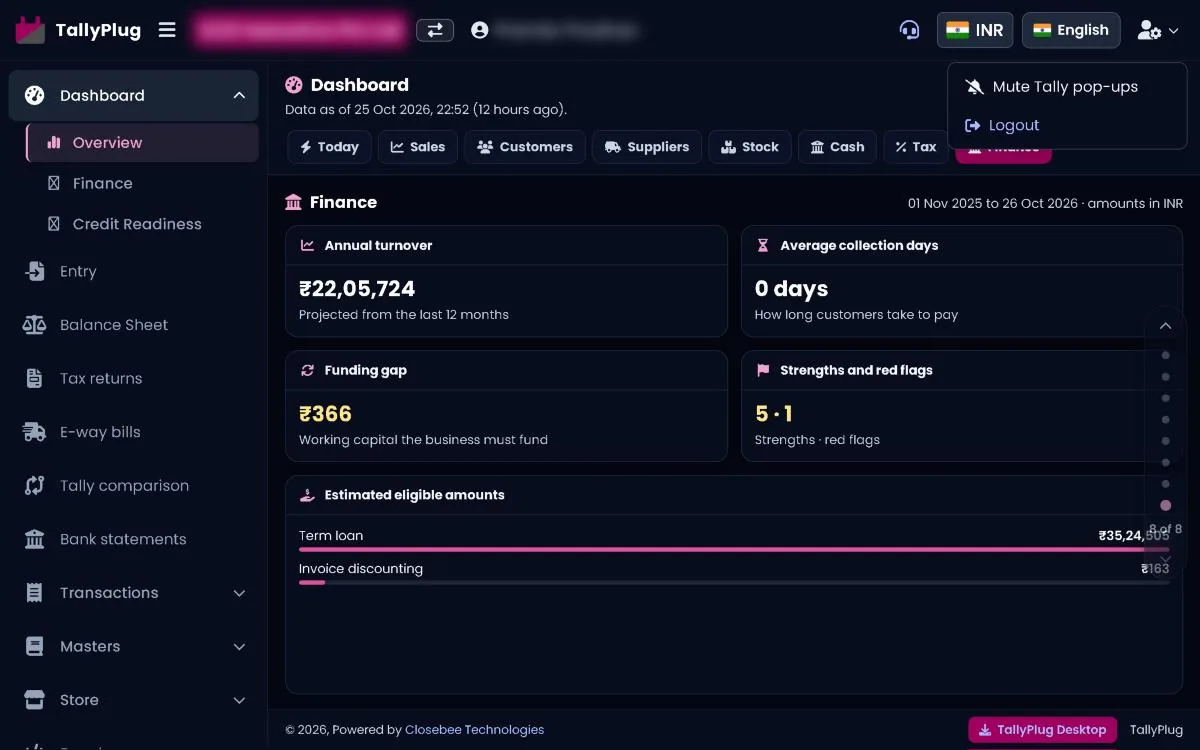Click the Transactions receipt icon

click(x=35, y=593)
